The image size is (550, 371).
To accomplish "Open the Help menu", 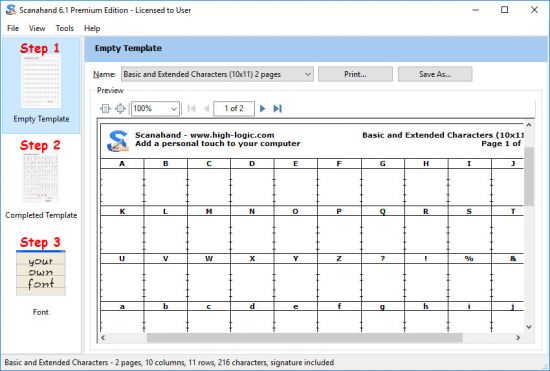I will tap(92, 28).
